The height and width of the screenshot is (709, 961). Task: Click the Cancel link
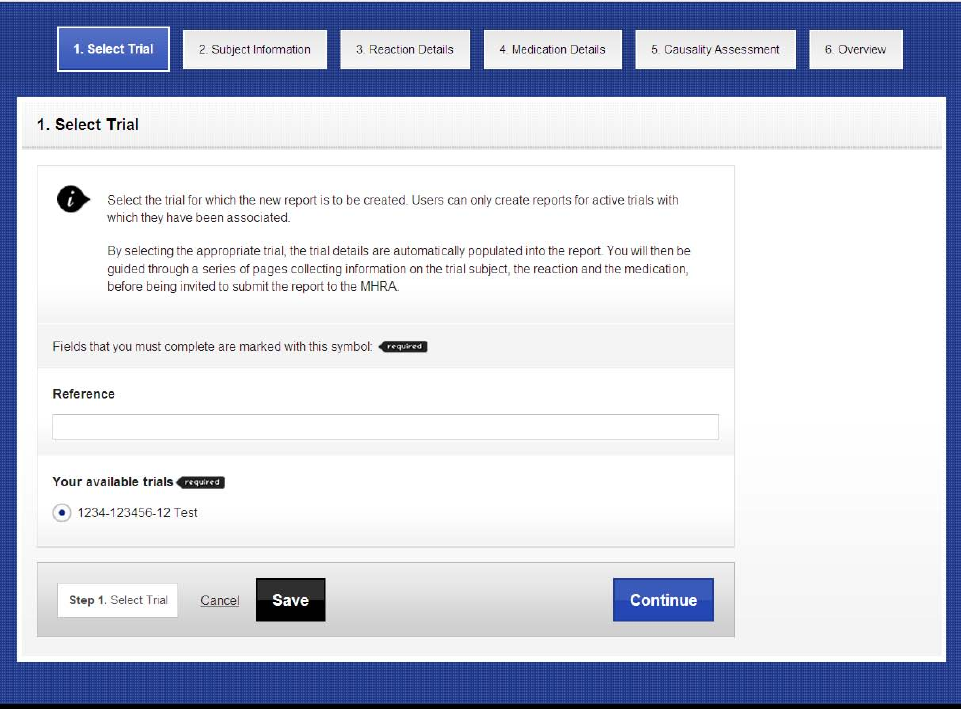tap(219, 601)
